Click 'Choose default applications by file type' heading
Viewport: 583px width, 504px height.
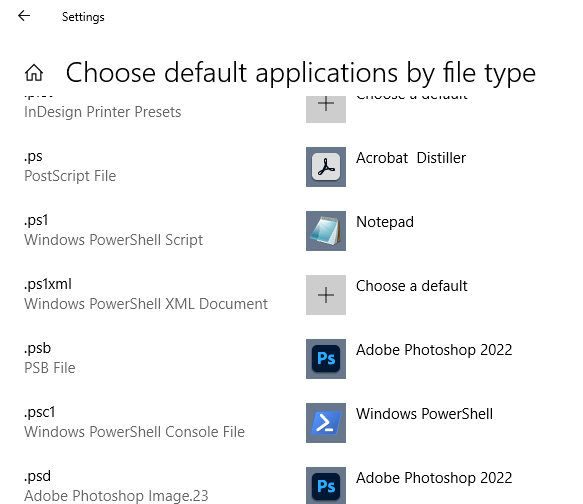[300, 73]
